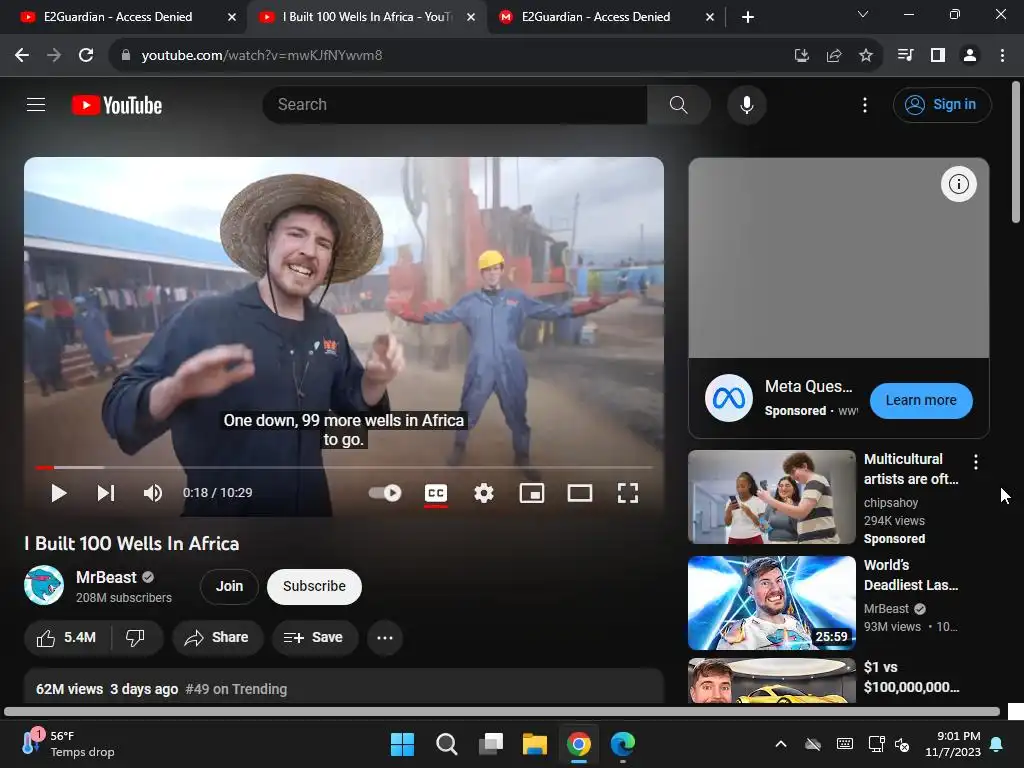
Task: Open Multicultural artists sponsored thumbnail
Action: (x=772, y=497)
